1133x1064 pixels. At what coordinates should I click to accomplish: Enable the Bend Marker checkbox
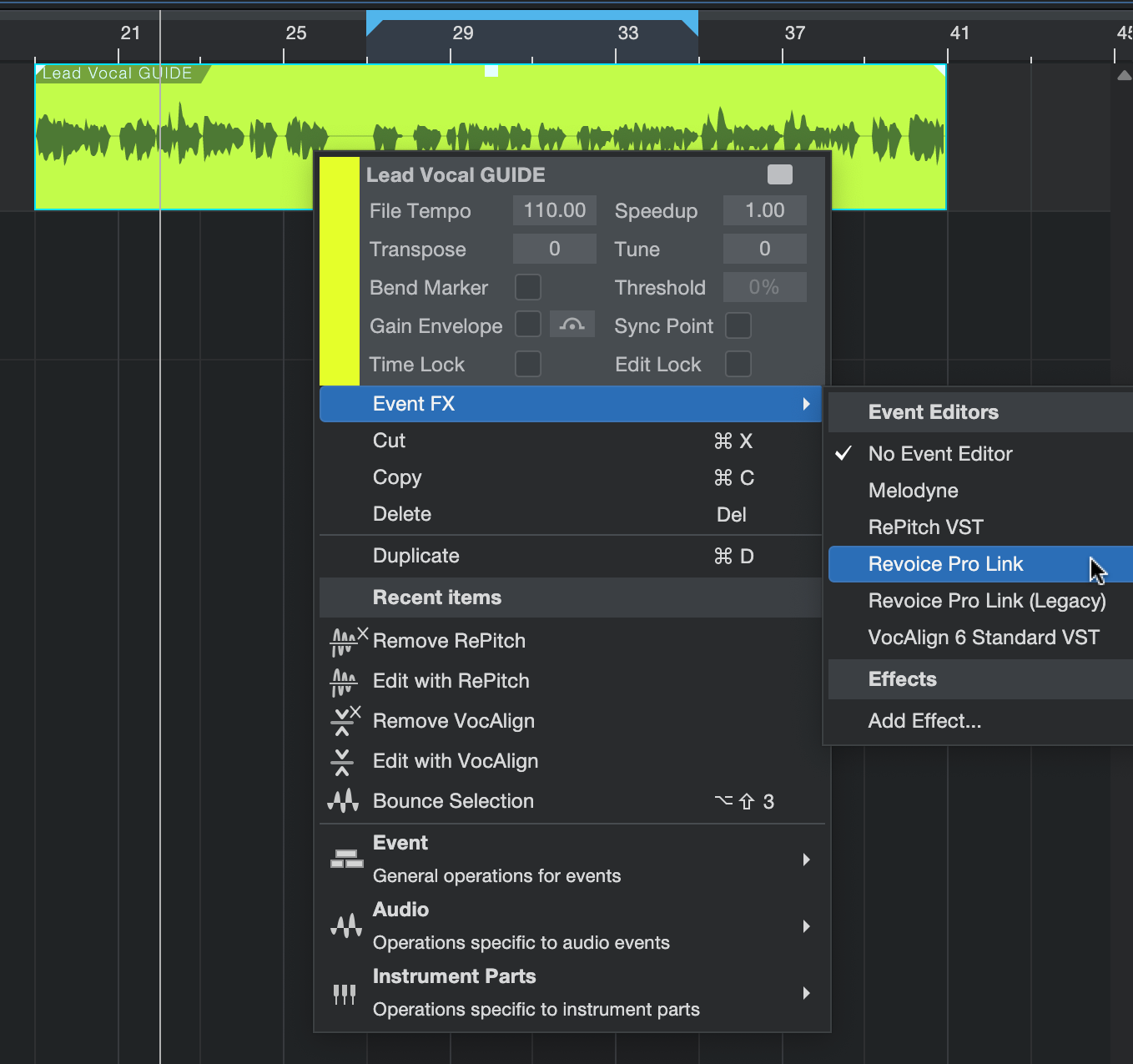tap(527, 287)
